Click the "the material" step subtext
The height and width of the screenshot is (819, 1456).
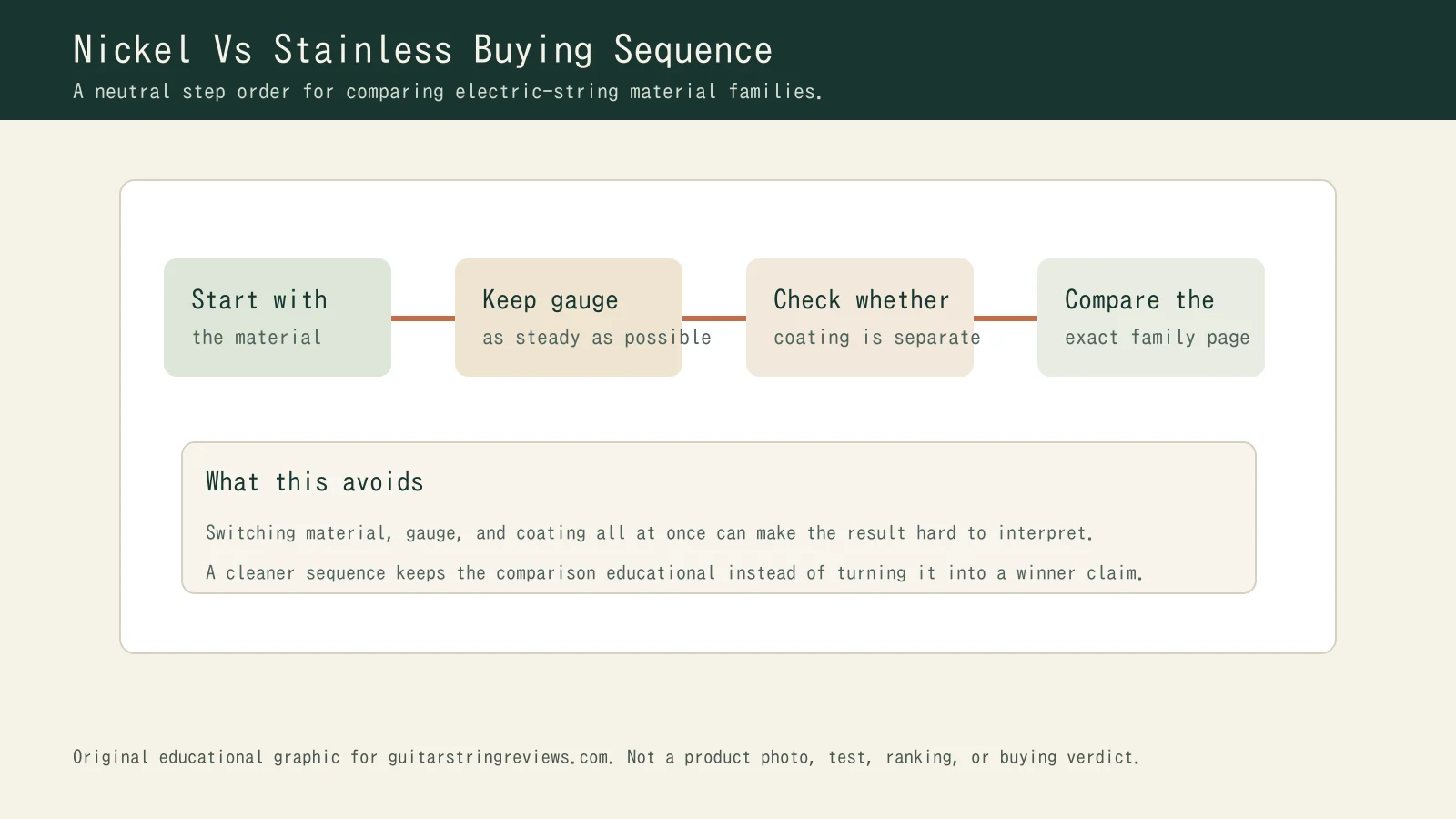(257, 338)
